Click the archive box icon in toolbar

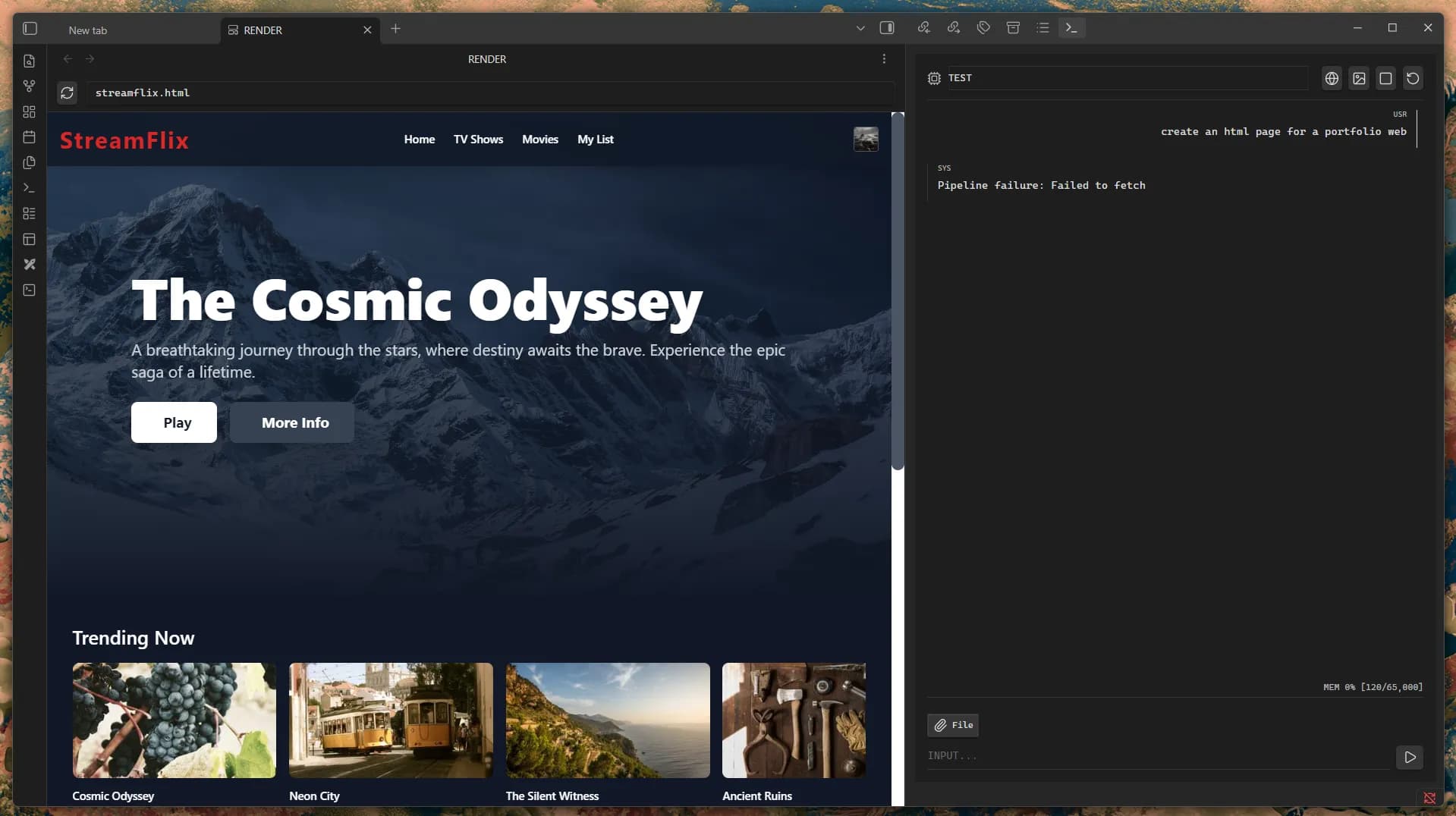(x=1013, y=28)
